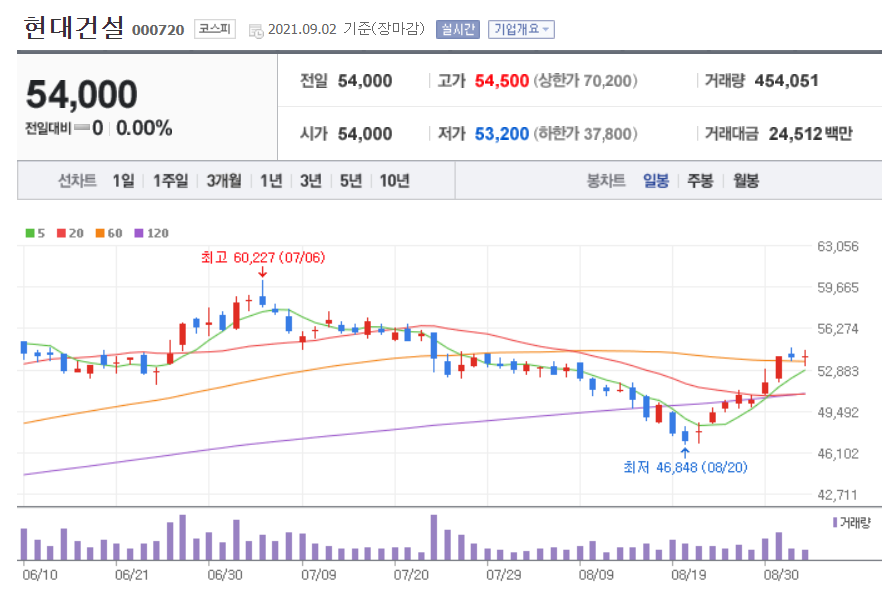Click the 08/30 date axis label
The height and width of the screenshot is (592, 882).
[781, 575]
